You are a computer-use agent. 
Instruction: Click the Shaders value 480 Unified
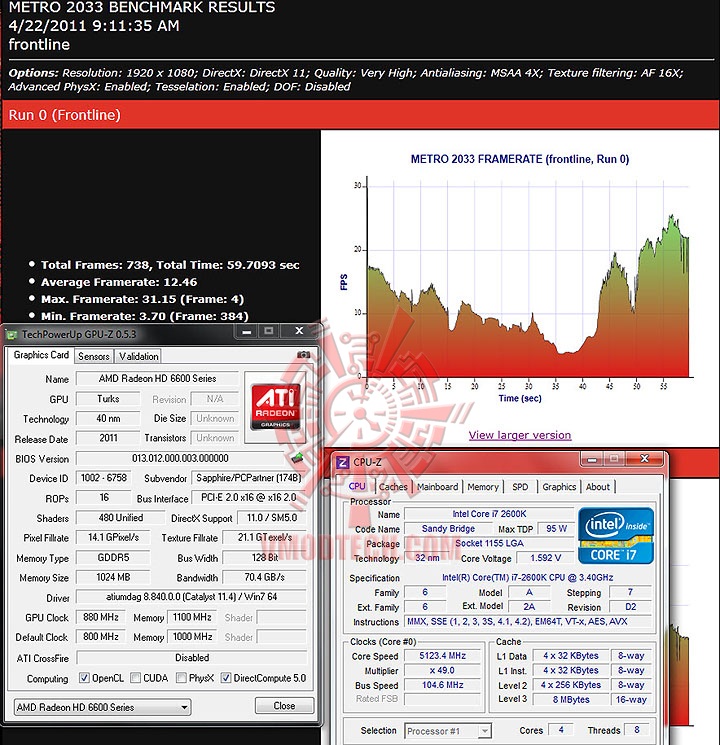[x=121, y=517]
